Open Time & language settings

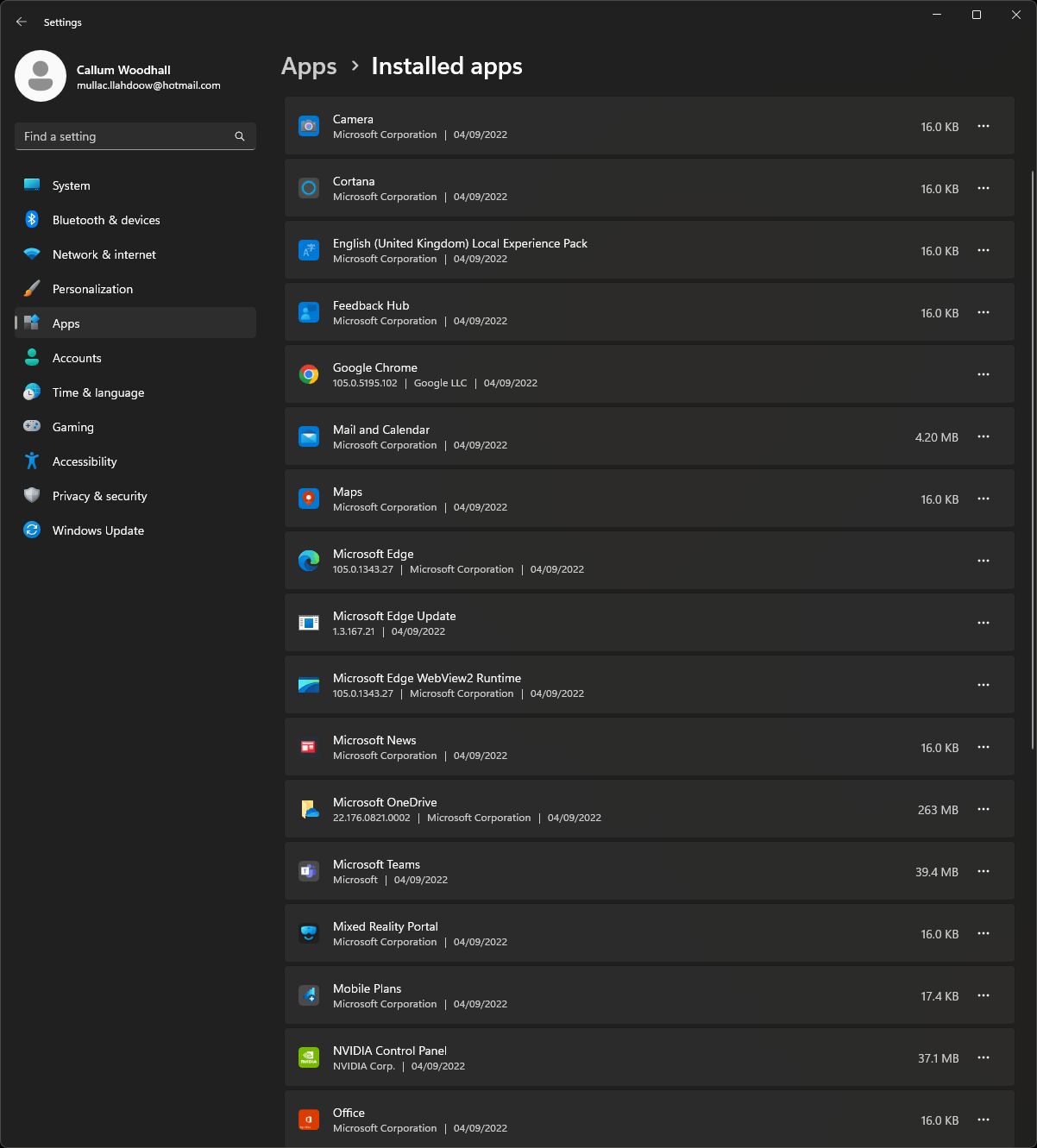click(x=135, y=392)
